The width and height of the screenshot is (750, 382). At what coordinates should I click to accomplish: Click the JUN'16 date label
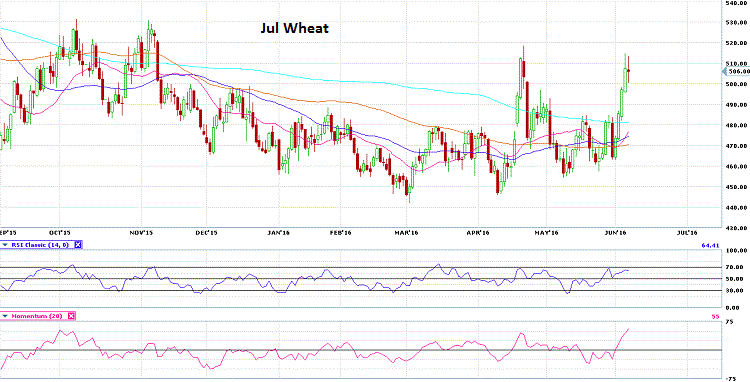tap(616, 232)
